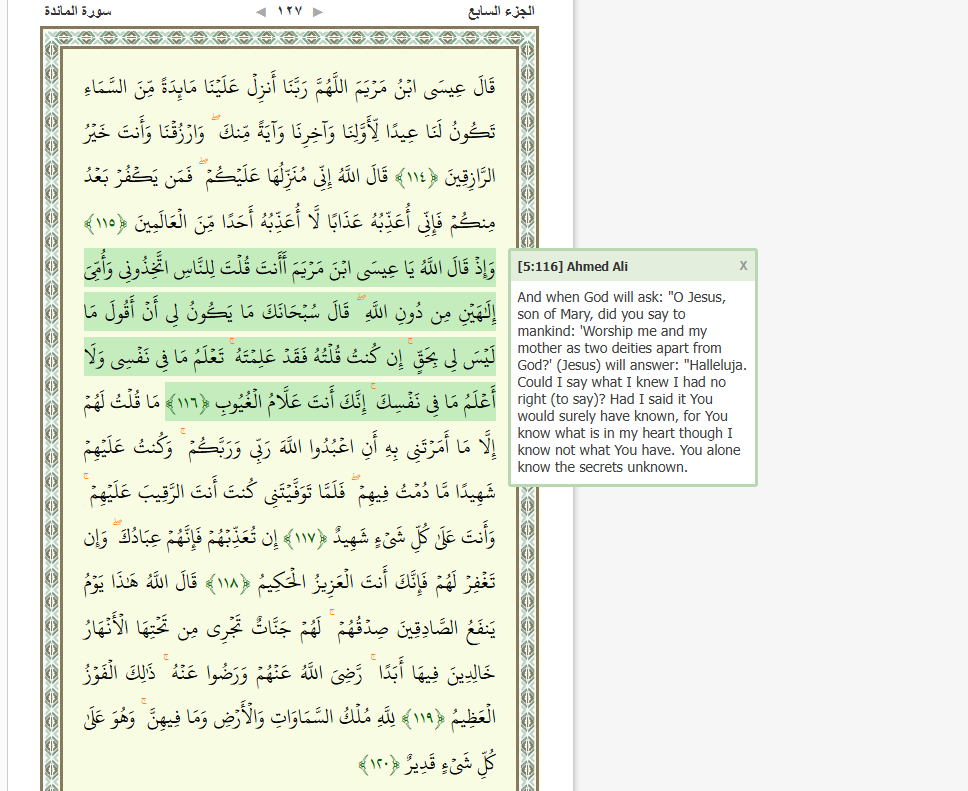Screen dimensions: 968x791
Task: Close the Ahmed Ali translation popup
Action: click(x=743, y=265)
